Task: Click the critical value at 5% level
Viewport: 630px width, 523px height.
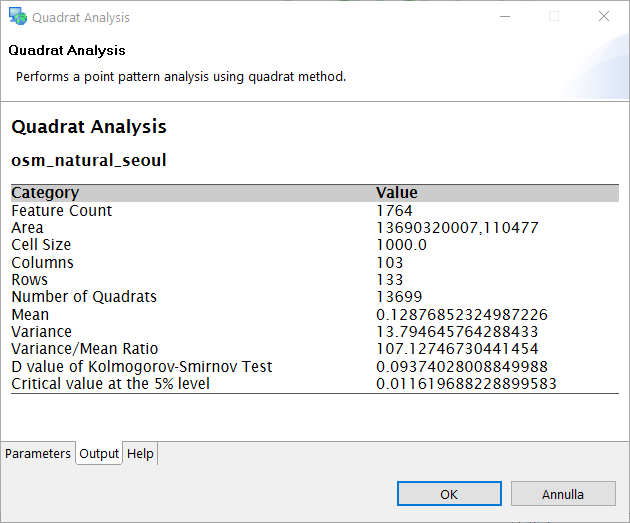Action: pyautogui.click(x=466, y=383)
